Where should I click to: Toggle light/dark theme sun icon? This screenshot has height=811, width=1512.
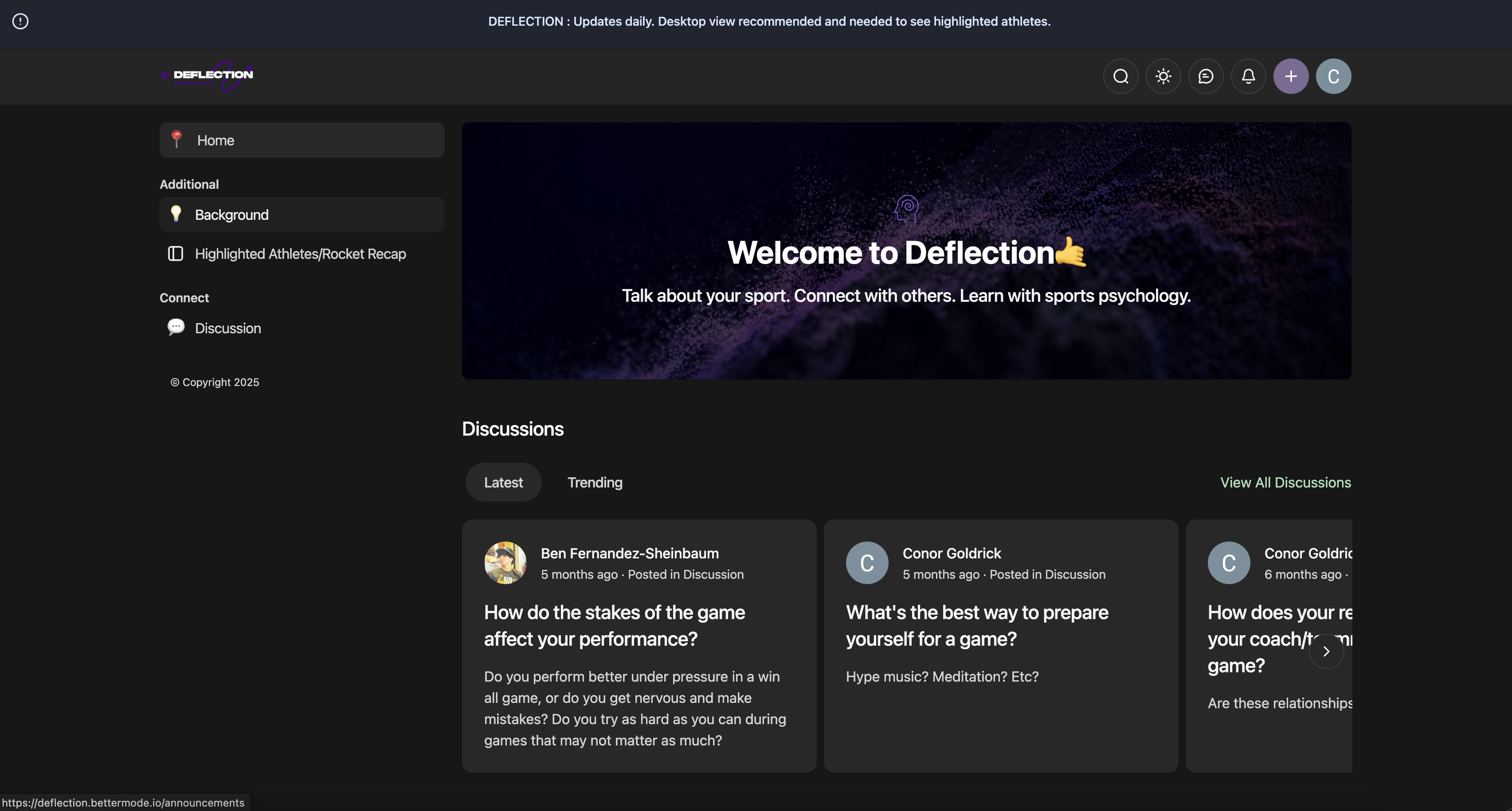1163,76
